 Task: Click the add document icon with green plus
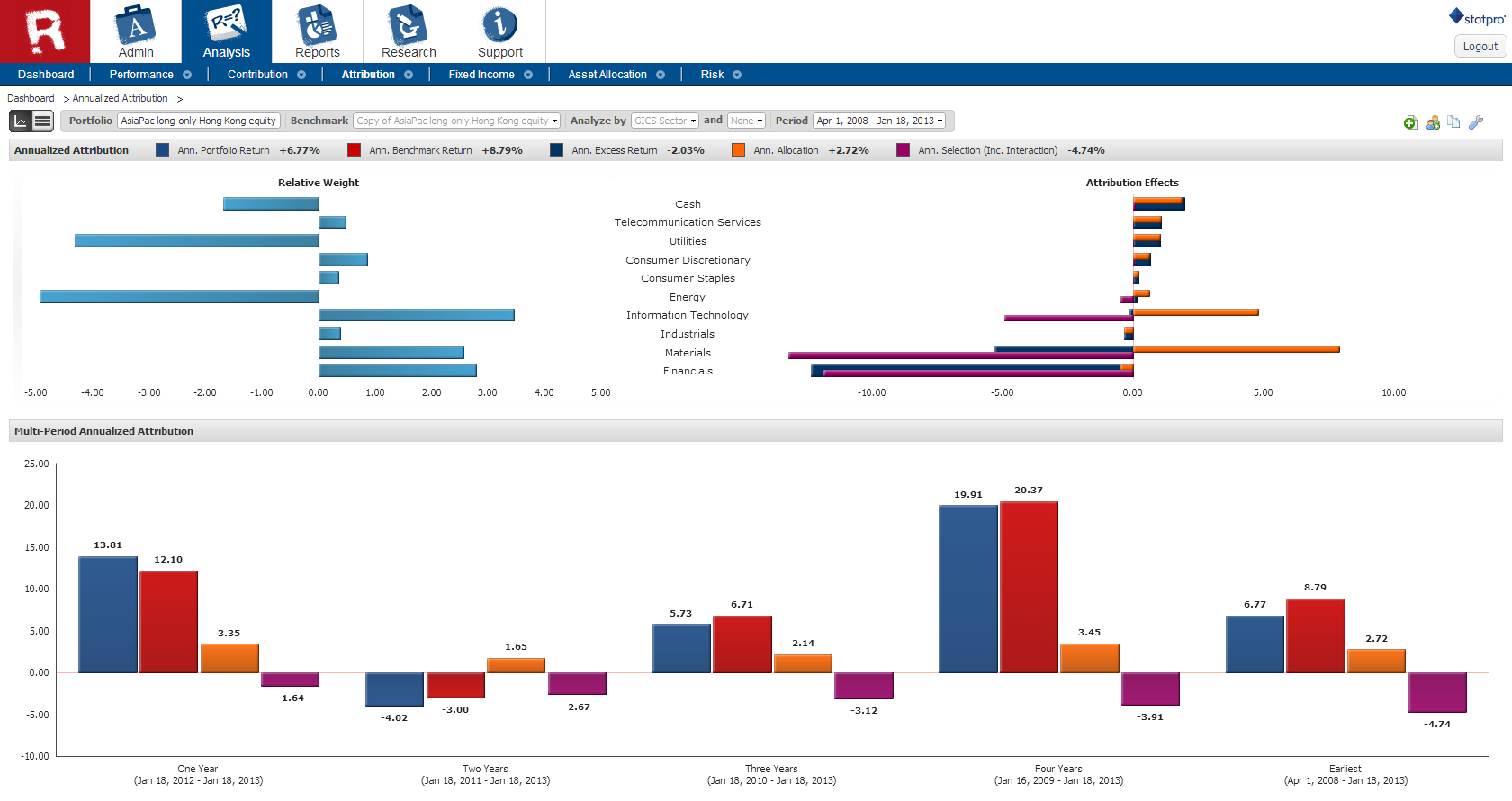1410,122
